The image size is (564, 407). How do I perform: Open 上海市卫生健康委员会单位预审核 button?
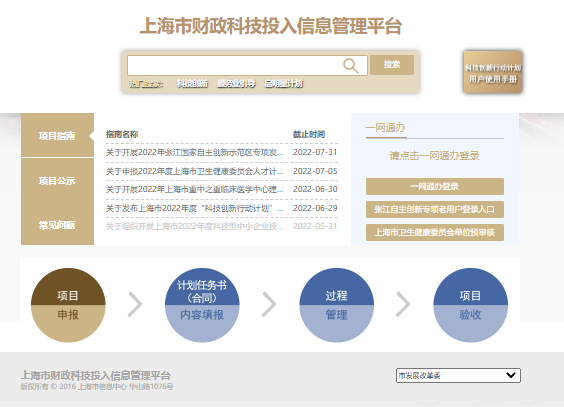click(435, 232)
